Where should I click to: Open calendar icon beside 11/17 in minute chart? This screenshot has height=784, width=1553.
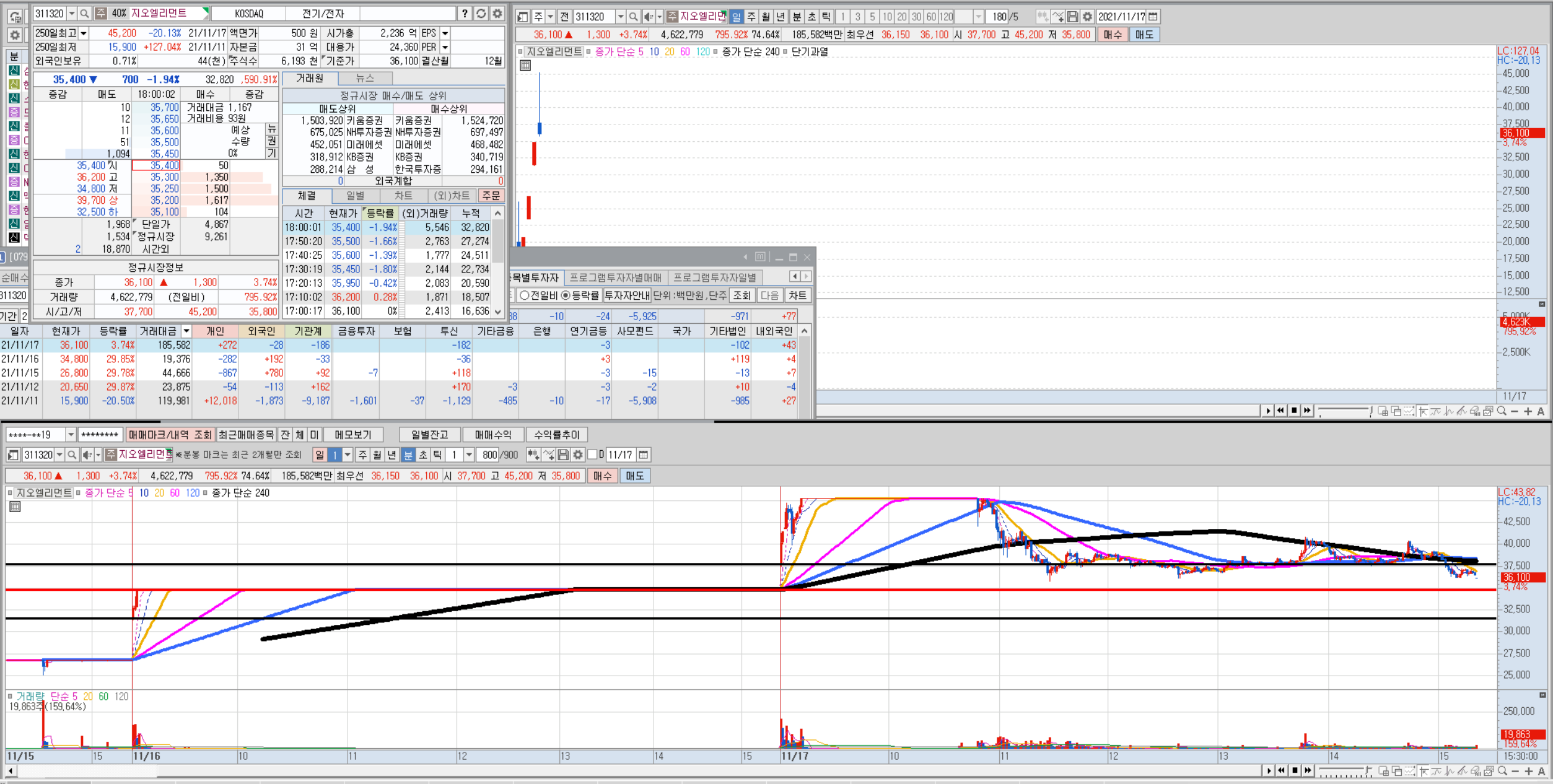tap(644, 455)
